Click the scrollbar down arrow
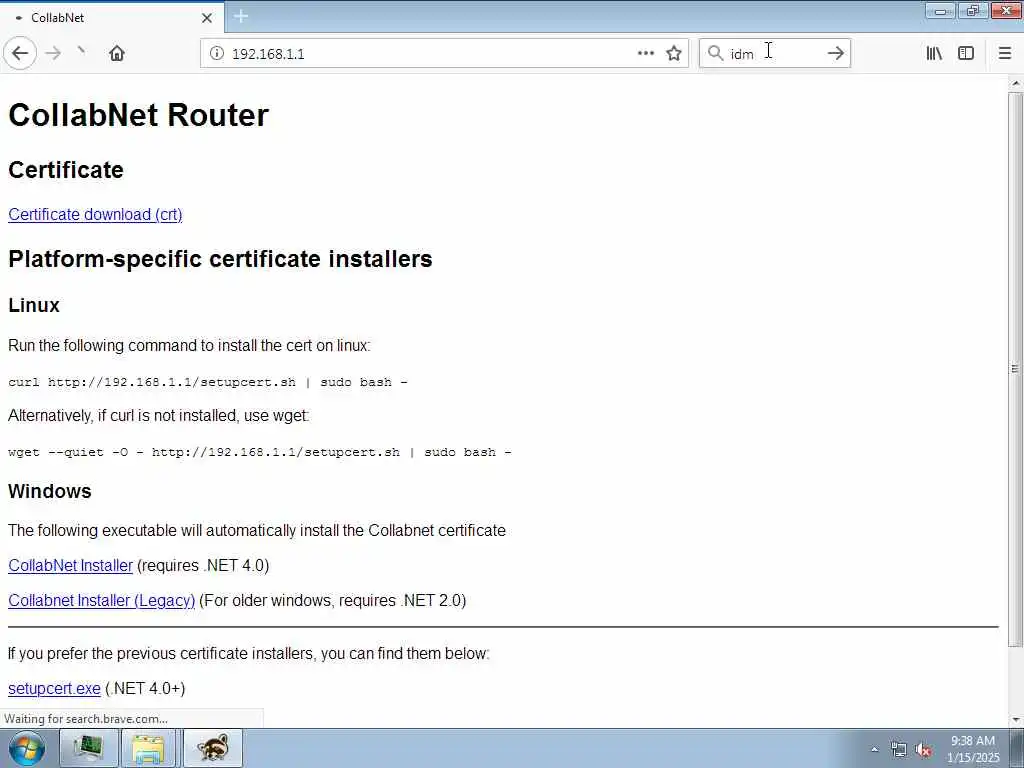Image resolution: width=1024 pixels, height=768 pixels. pos(1016,720)
